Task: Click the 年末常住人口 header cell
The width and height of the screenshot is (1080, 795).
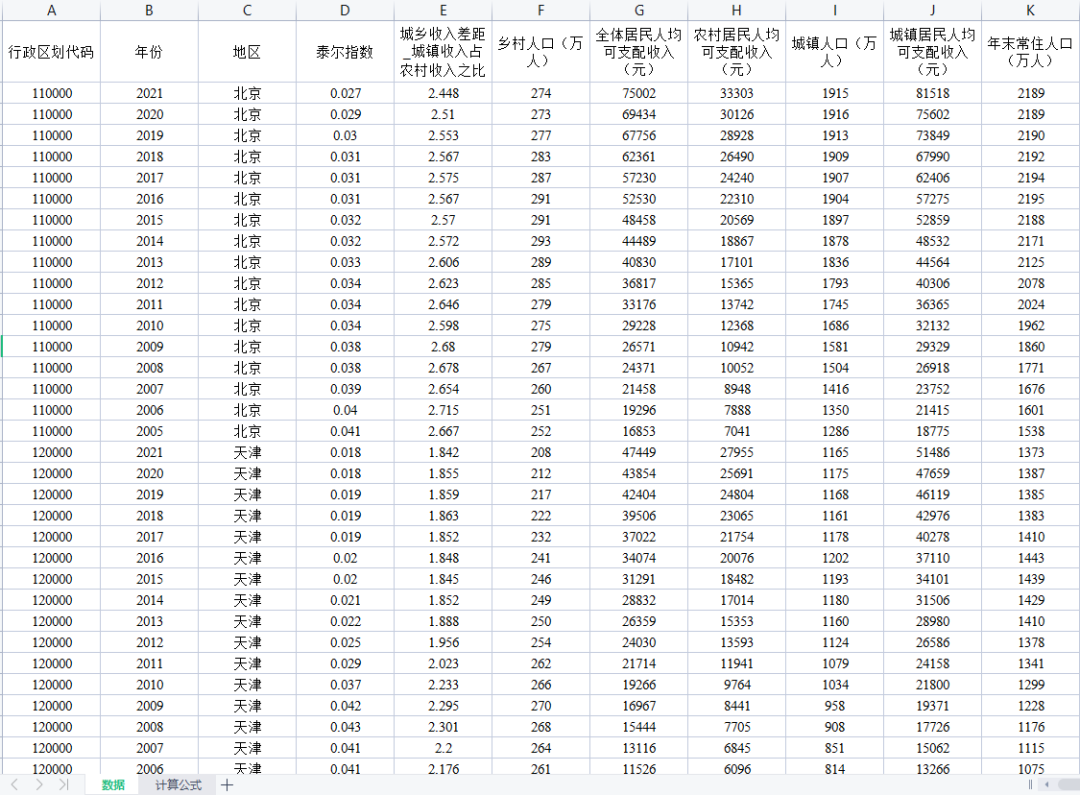Action: point(1030,52)
